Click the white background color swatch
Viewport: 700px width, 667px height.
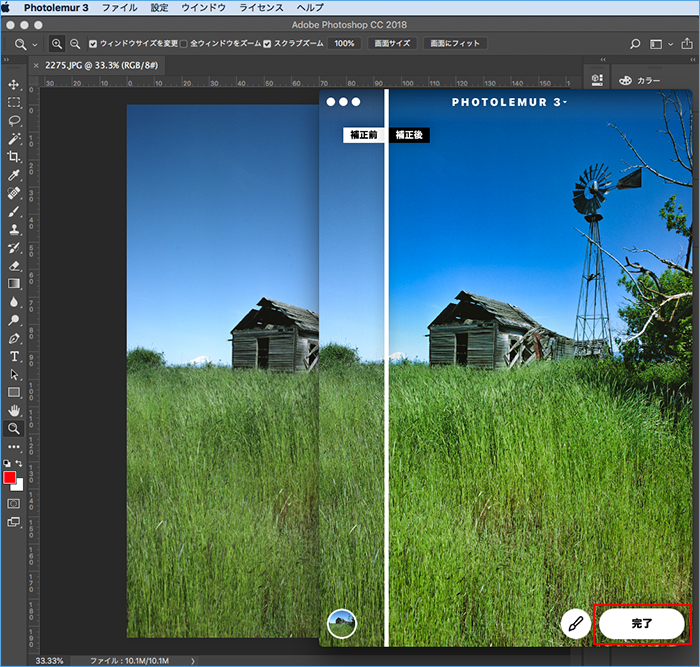click(19, 486)
